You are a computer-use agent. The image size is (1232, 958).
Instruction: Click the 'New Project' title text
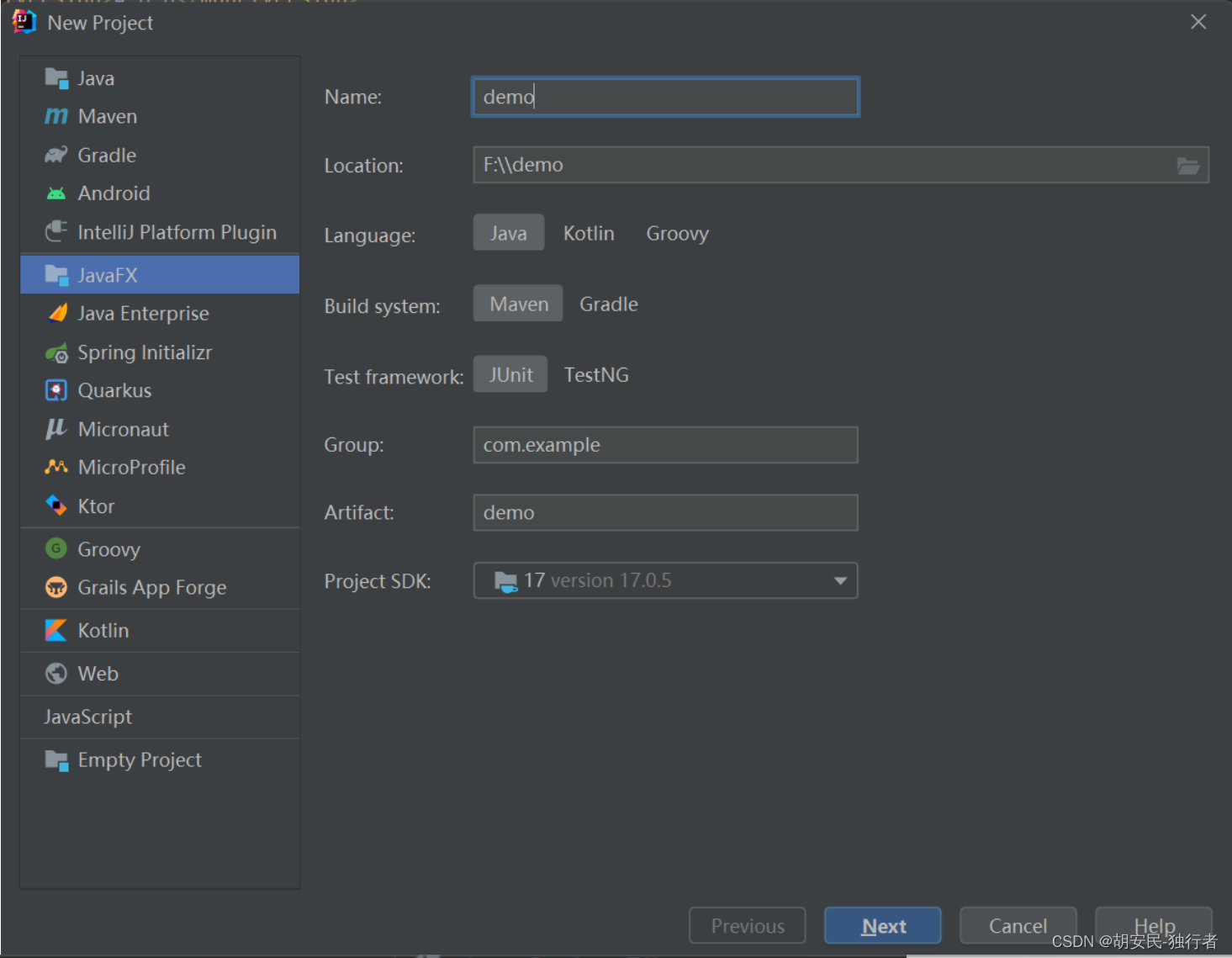(100, 23)
